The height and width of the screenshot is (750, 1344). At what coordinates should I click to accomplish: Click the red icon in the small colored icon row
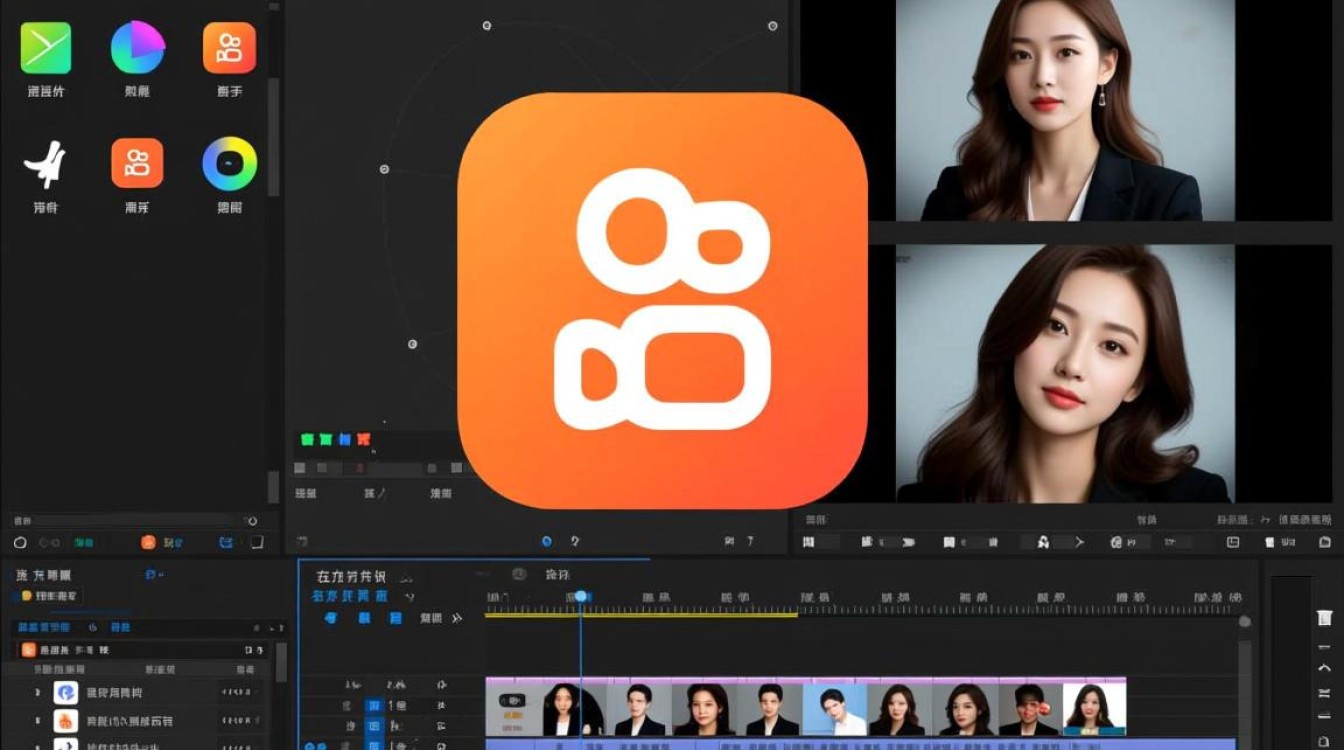(x=363, y=439)
